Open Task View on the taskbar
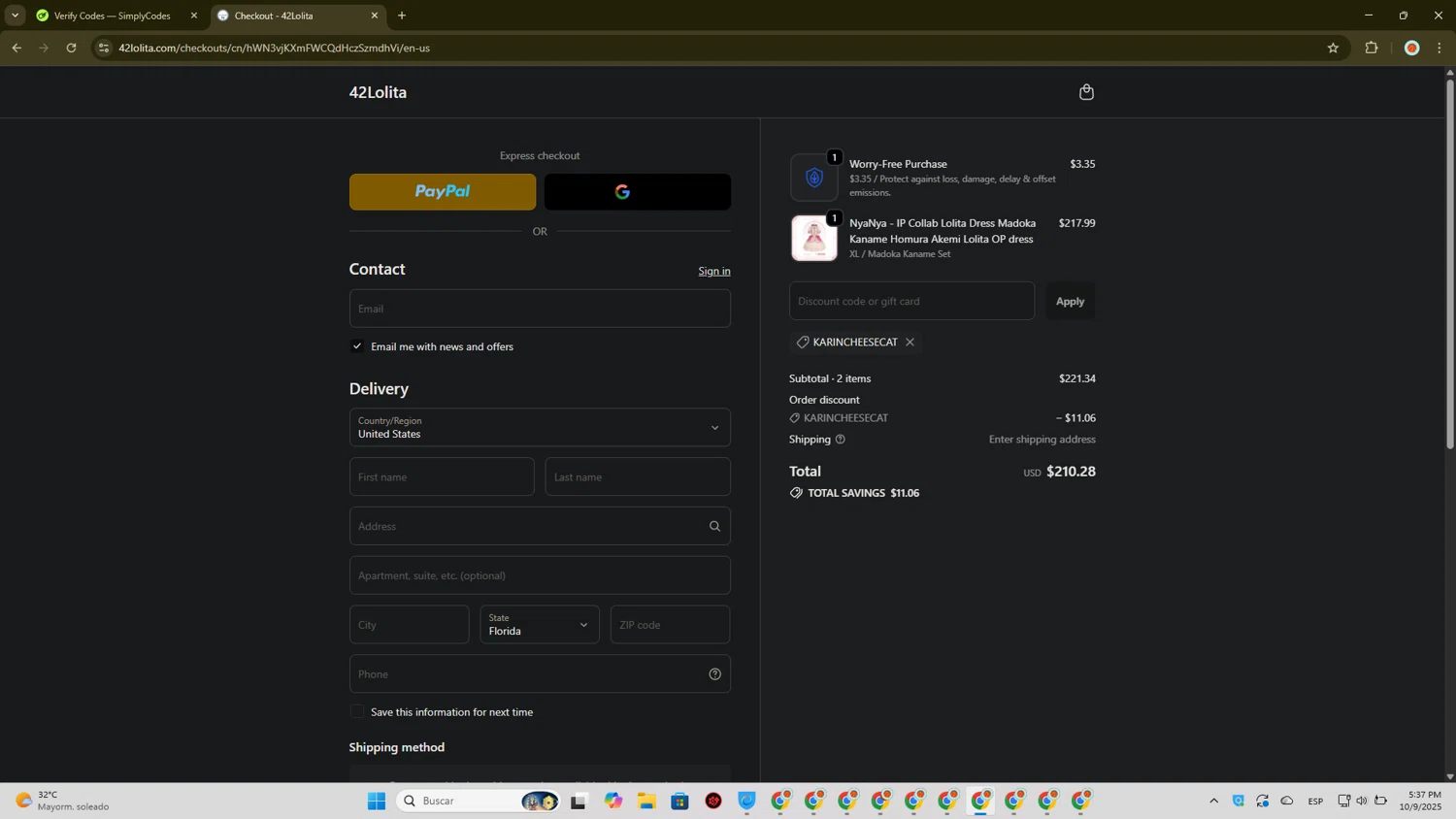This screenshot has width=1456, height=819. 579,801
